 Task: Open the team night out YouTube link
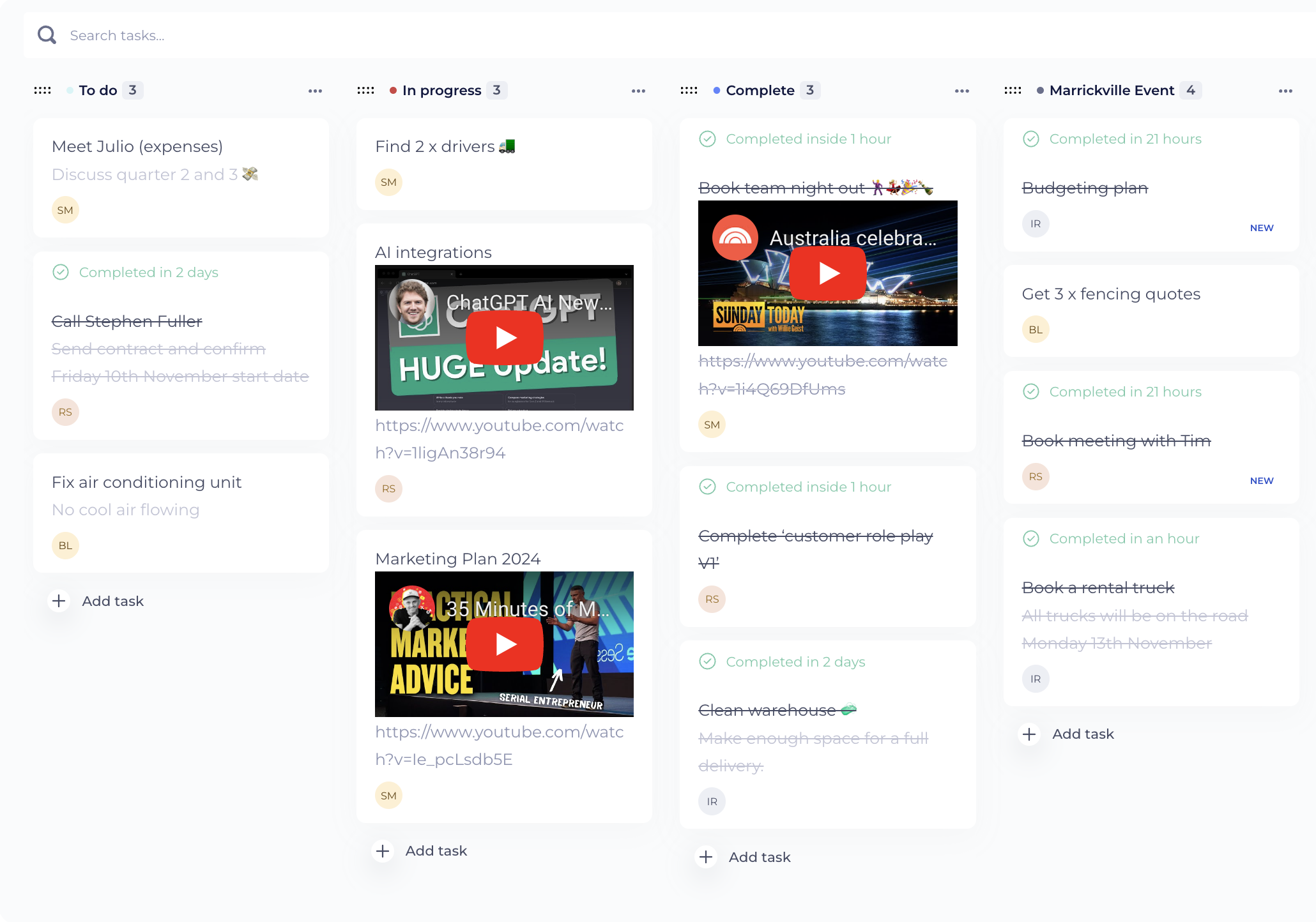point(823,375)
